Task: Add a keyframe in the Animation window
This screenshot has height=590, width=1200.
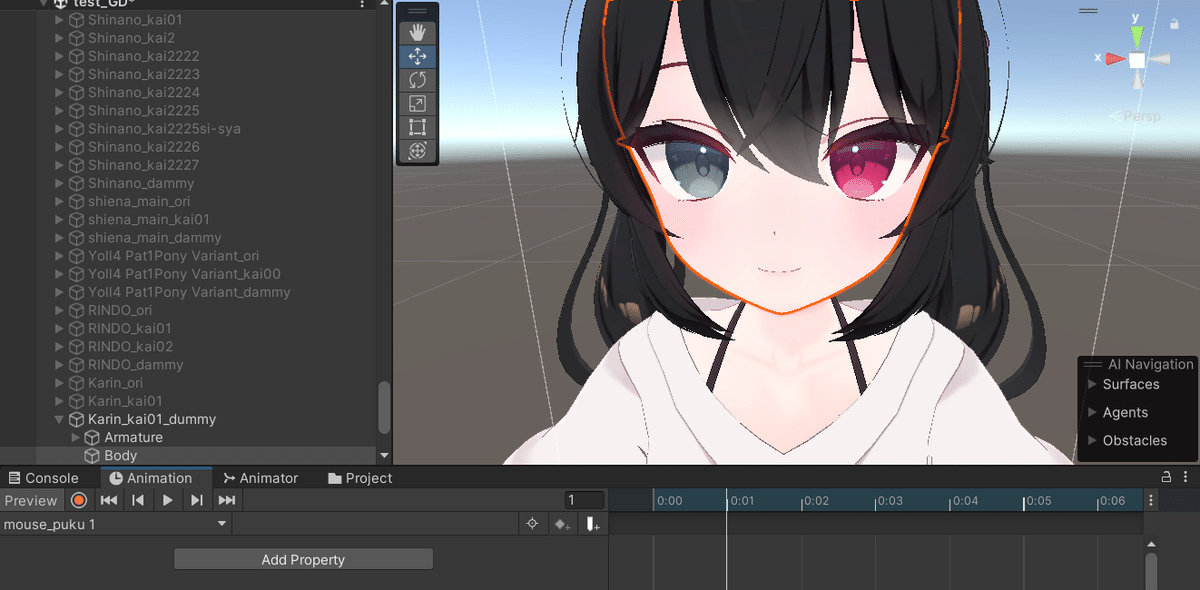Action: [561, 523]
